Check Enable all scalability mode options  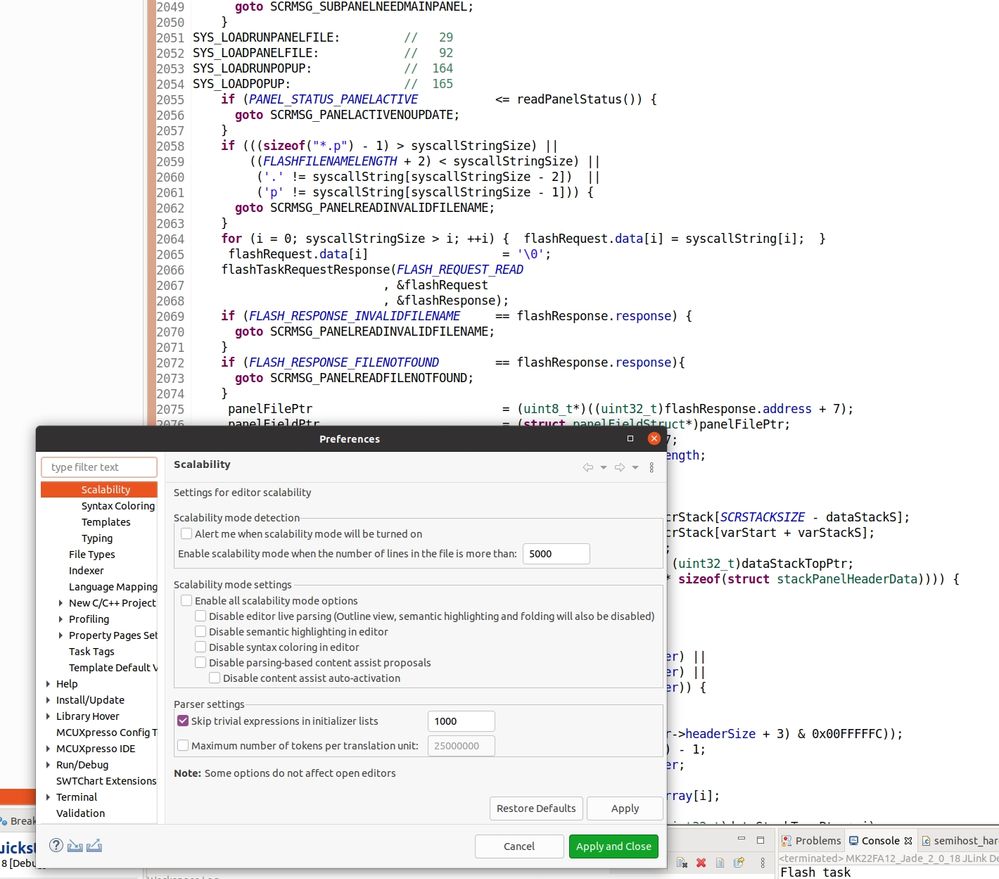tap(186, 601)
